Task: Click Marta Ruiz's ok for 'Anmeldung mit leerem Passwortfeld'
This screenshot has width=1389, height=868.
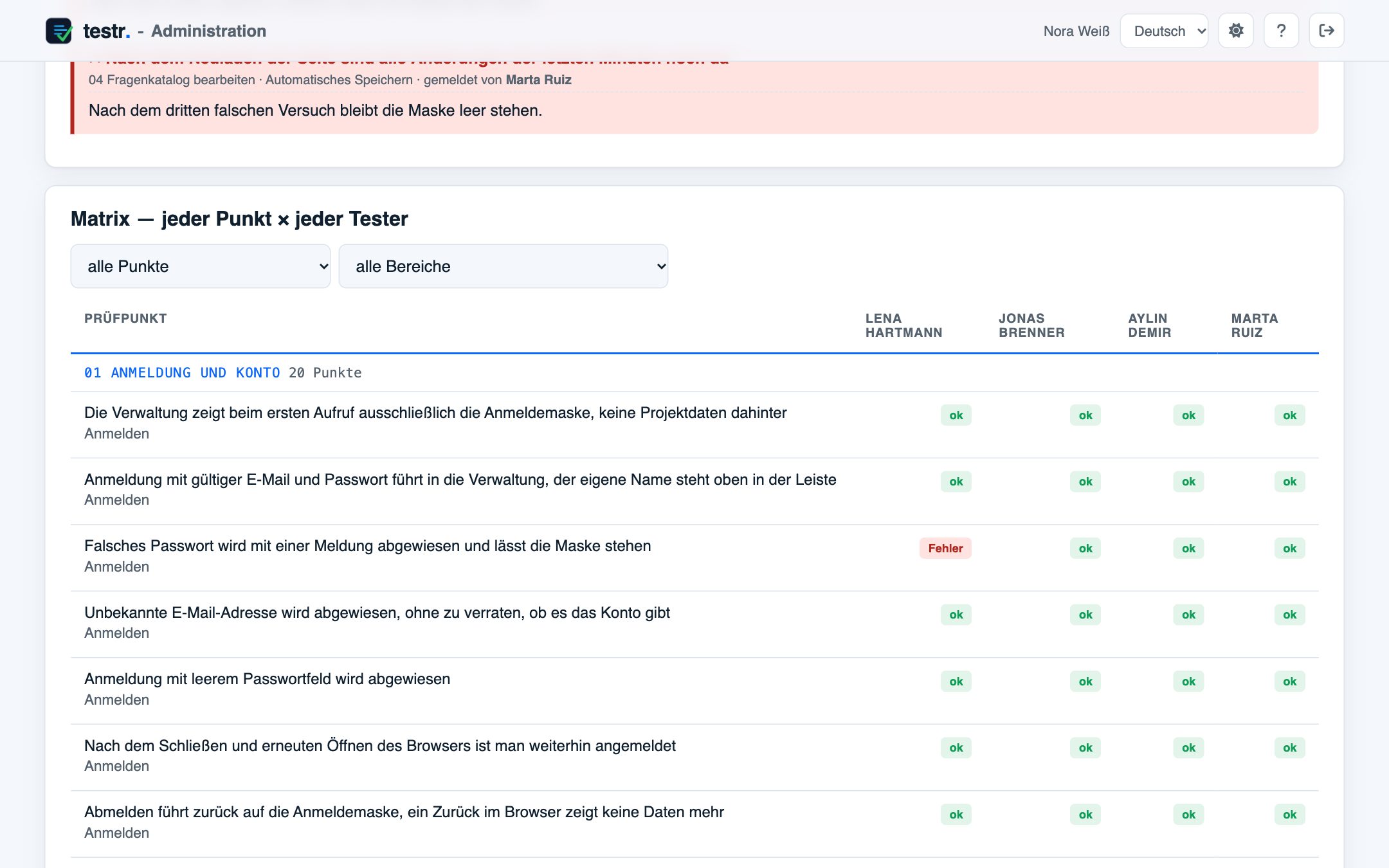Action: (x=1290, y=682)
